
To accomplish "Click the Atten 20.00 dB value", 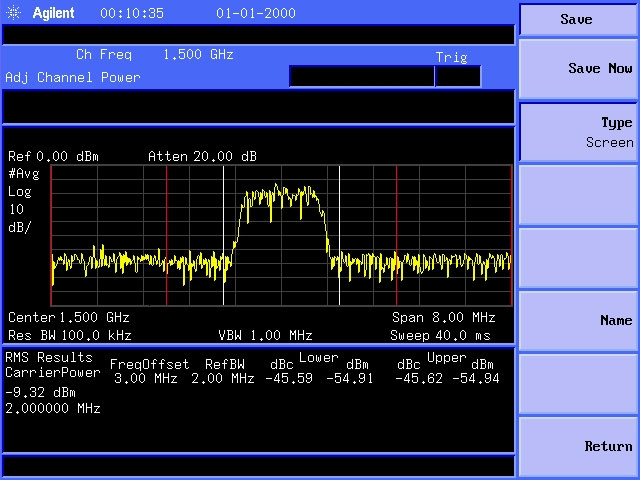I will pyautogui.click(x=202, y=156).
